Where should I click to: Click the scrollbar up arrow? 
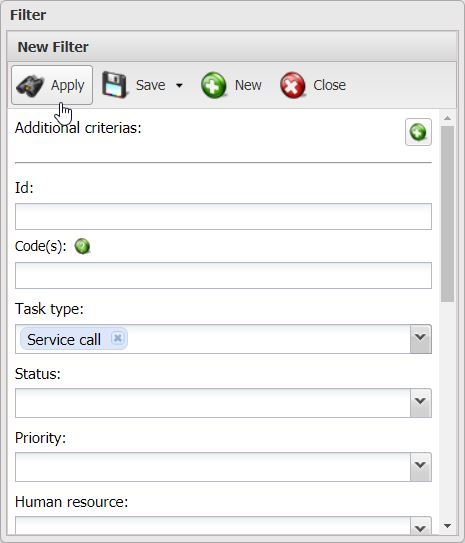[447, 118]
